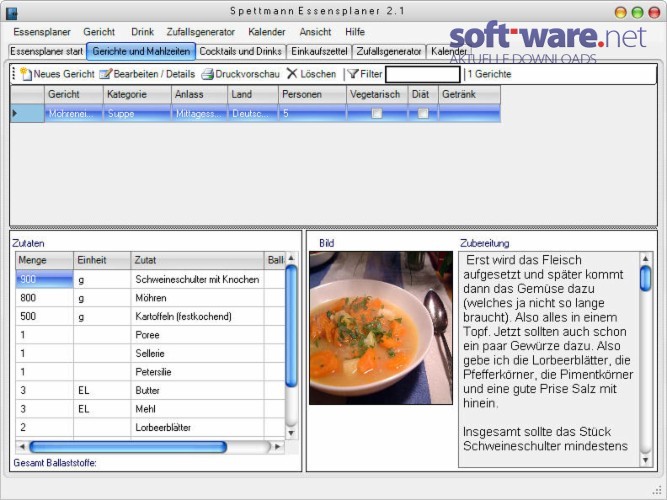Switch to Einkaufszettel tab
The image size is (667, 500).
[319, 51]
